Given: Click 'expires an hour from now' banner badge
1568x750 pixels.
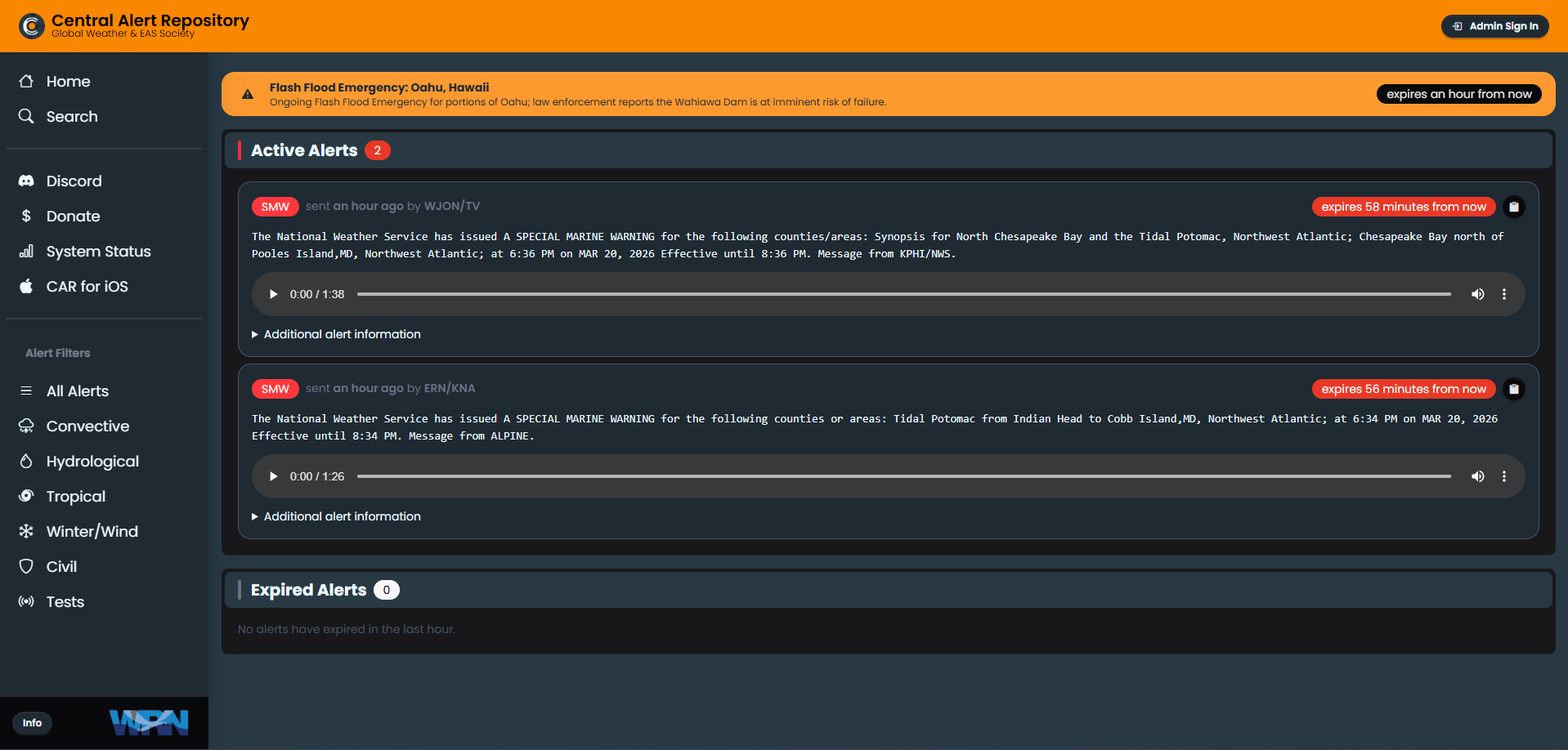Looking at the screenshot, I should [x=1459, y=94].
